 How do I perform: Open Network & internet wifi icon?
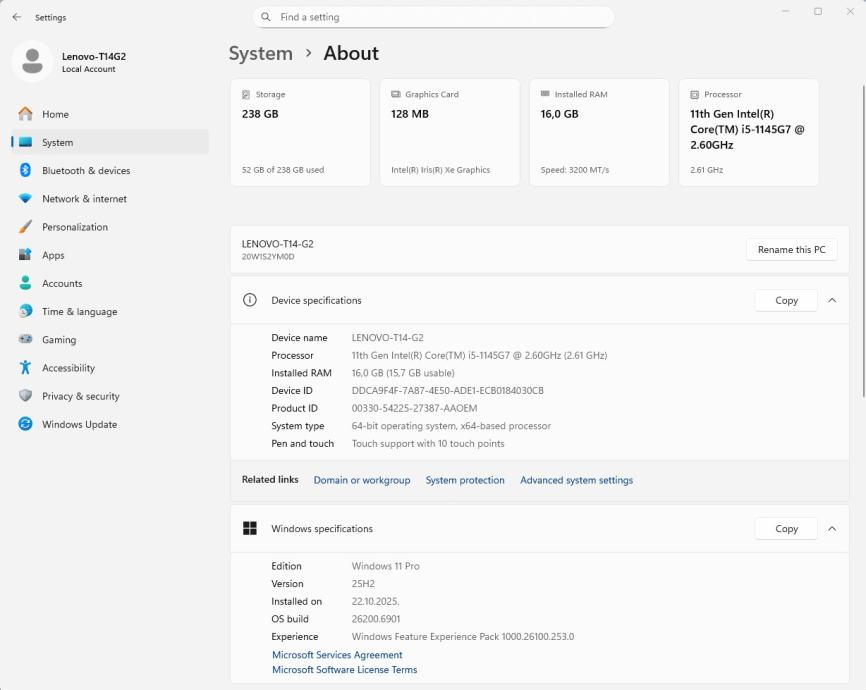click(25, 199)
